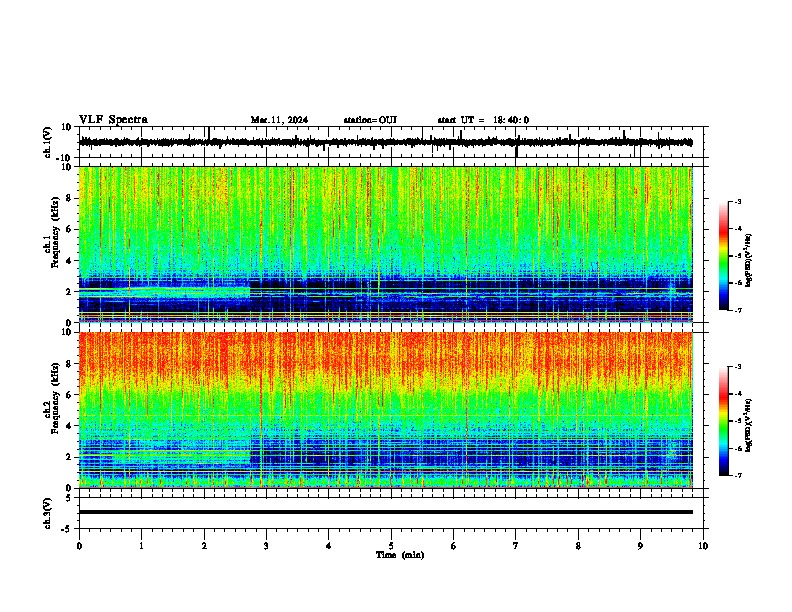The width and height of the screenshot is (792, 612).
Task: Click the "start UT = 18:40:0" header text
Action: point(483,120)
